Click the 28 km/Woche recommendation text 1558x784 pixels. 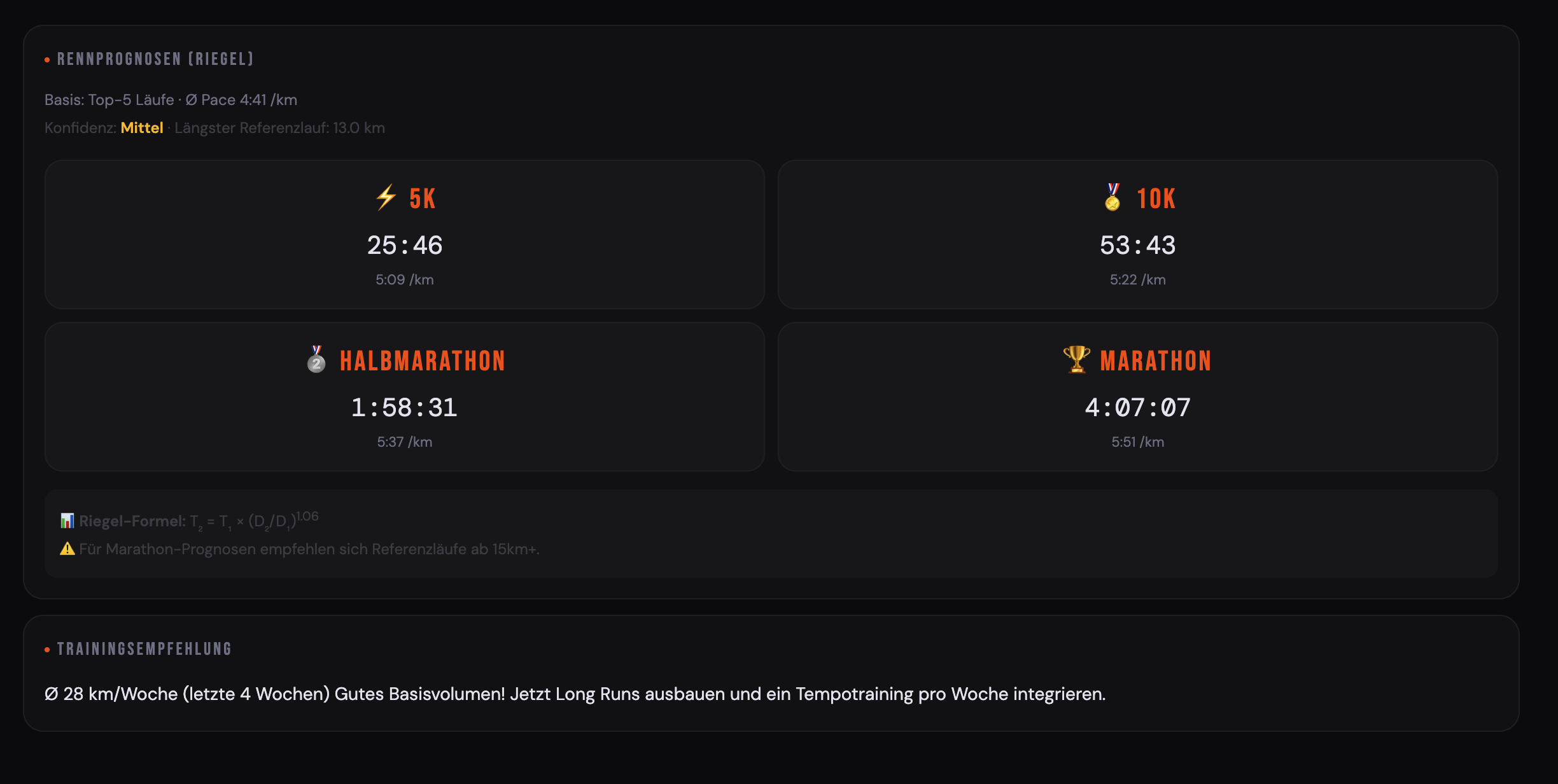click(575, 694)
